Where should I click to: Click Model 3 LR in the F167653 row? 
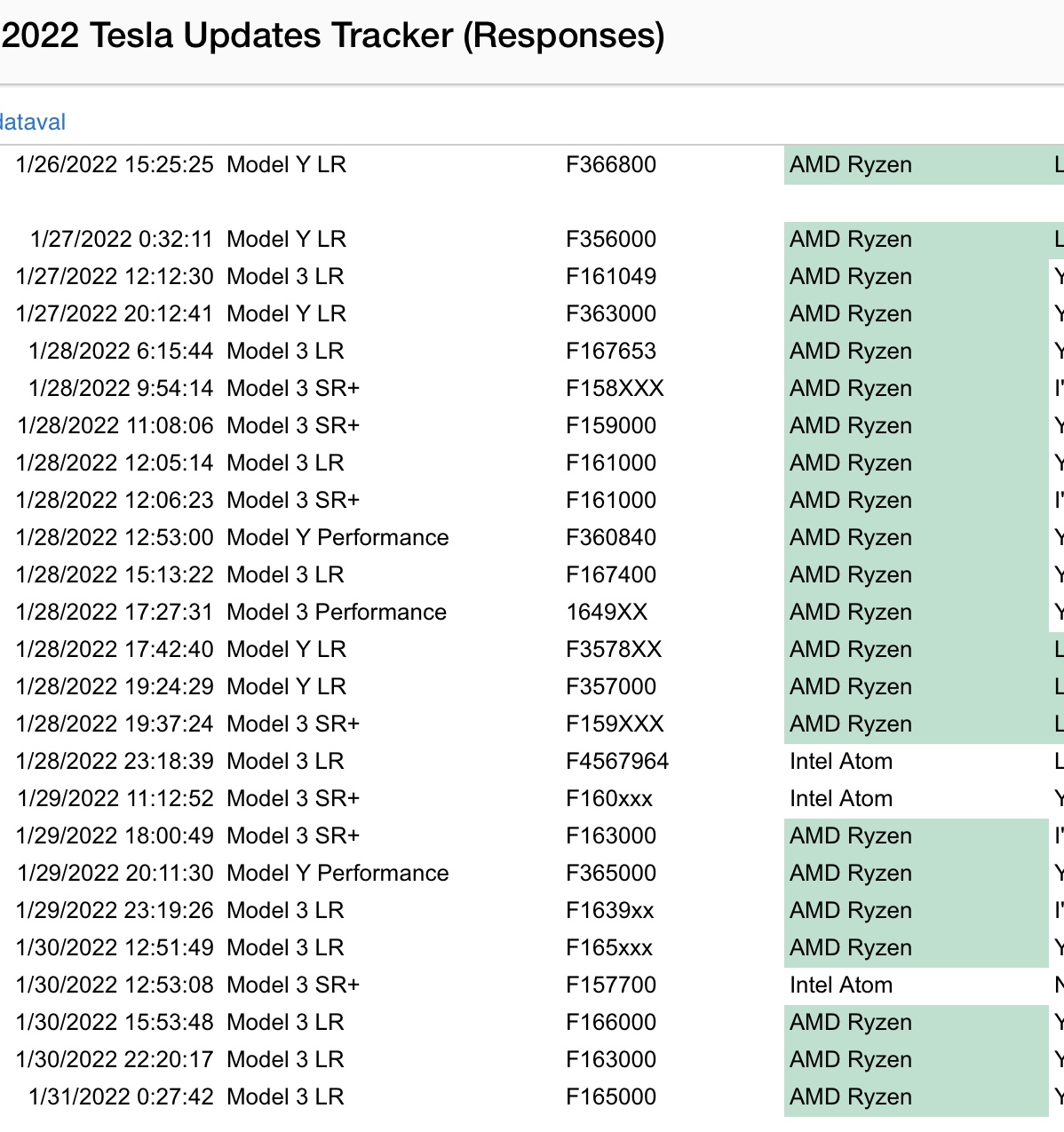pyautogui.click(x=285, y=351)
